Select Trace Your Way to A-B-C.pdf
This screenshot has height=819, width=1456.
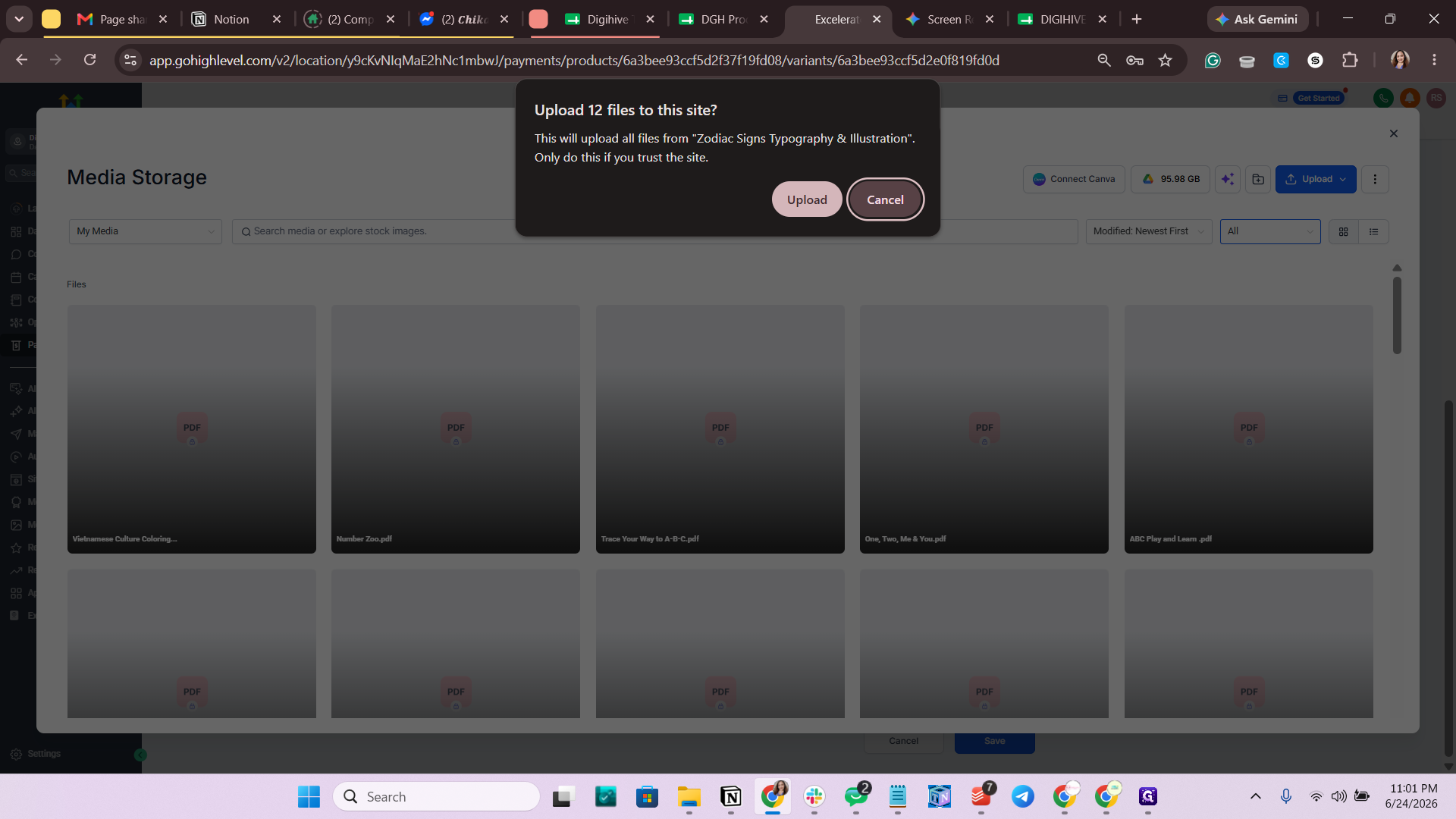tap(720, 429)
